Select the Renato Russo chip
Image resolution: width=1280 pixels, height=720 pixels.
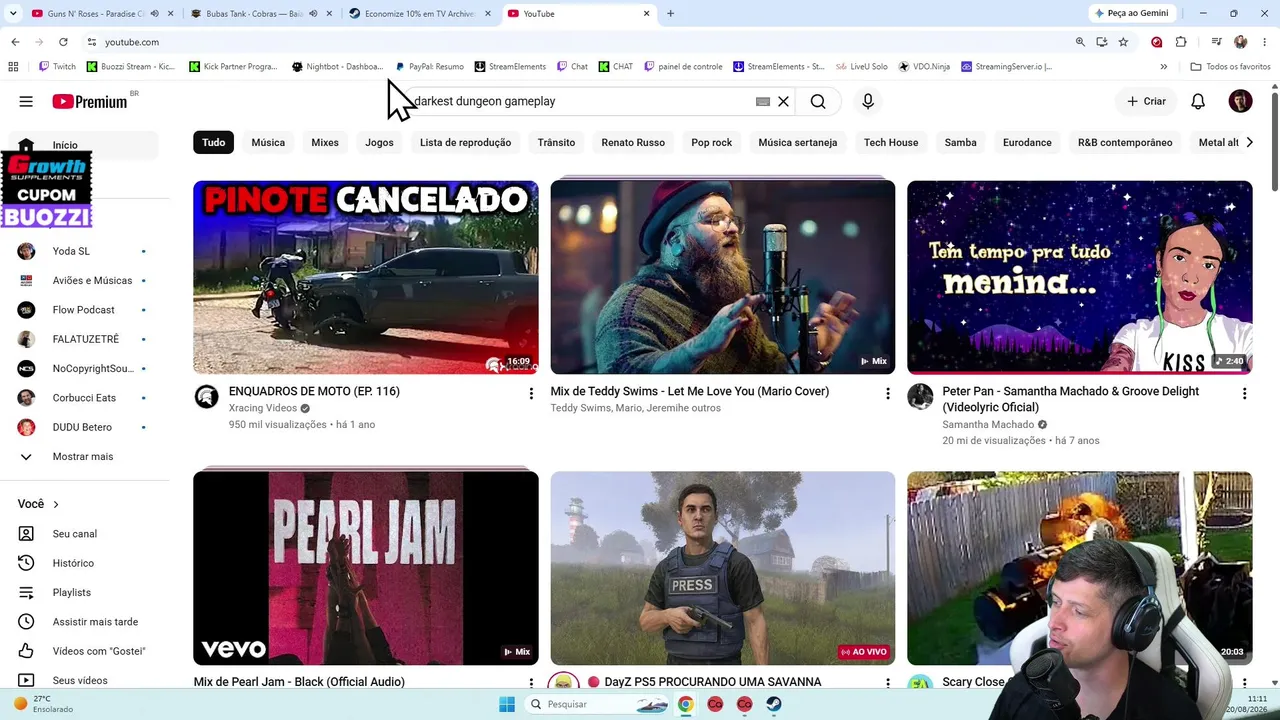[x=633, y=142]
